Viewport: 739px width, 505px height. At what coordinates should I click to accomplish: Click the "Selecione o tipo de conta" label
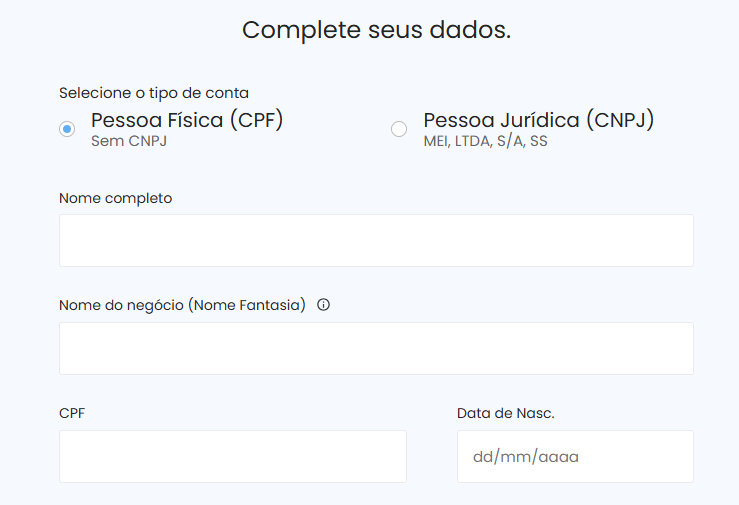pos(154,93)
